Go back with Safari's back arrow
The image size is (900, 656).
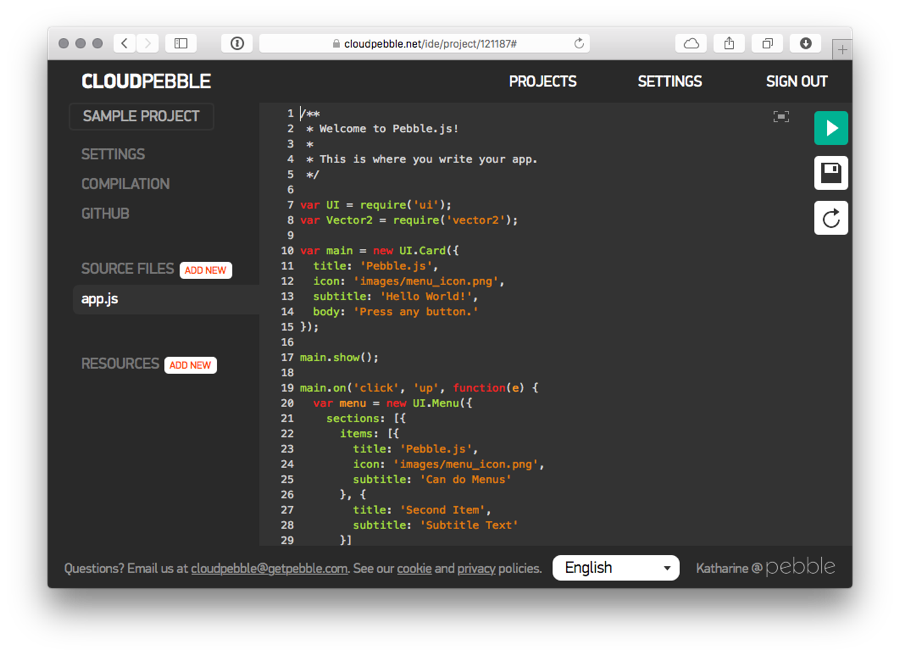point(125,43)
